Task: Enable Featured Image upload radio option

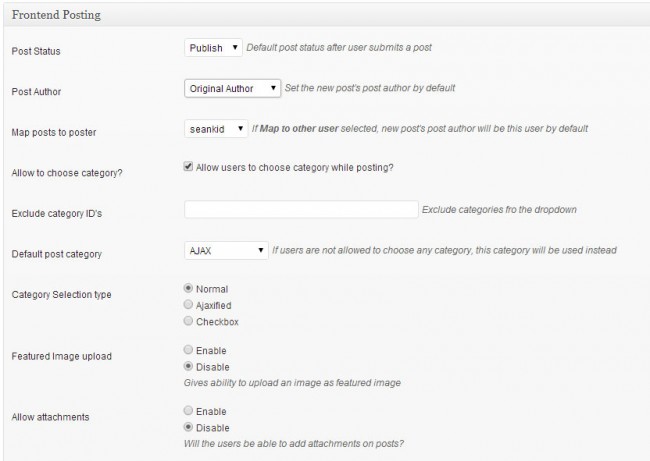Action: [188, 351]
